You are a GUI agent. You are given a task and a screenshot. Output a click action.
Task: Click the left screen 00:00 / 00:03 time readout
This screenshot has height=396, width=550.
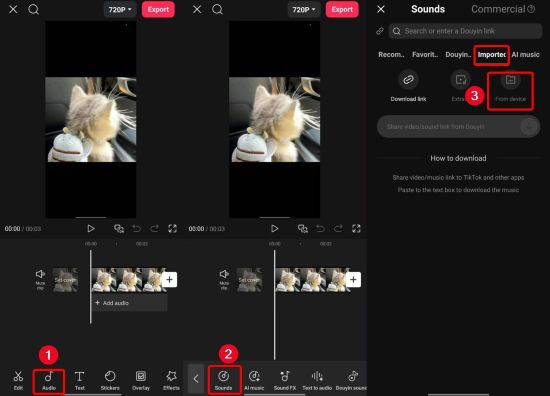(23, 229)
